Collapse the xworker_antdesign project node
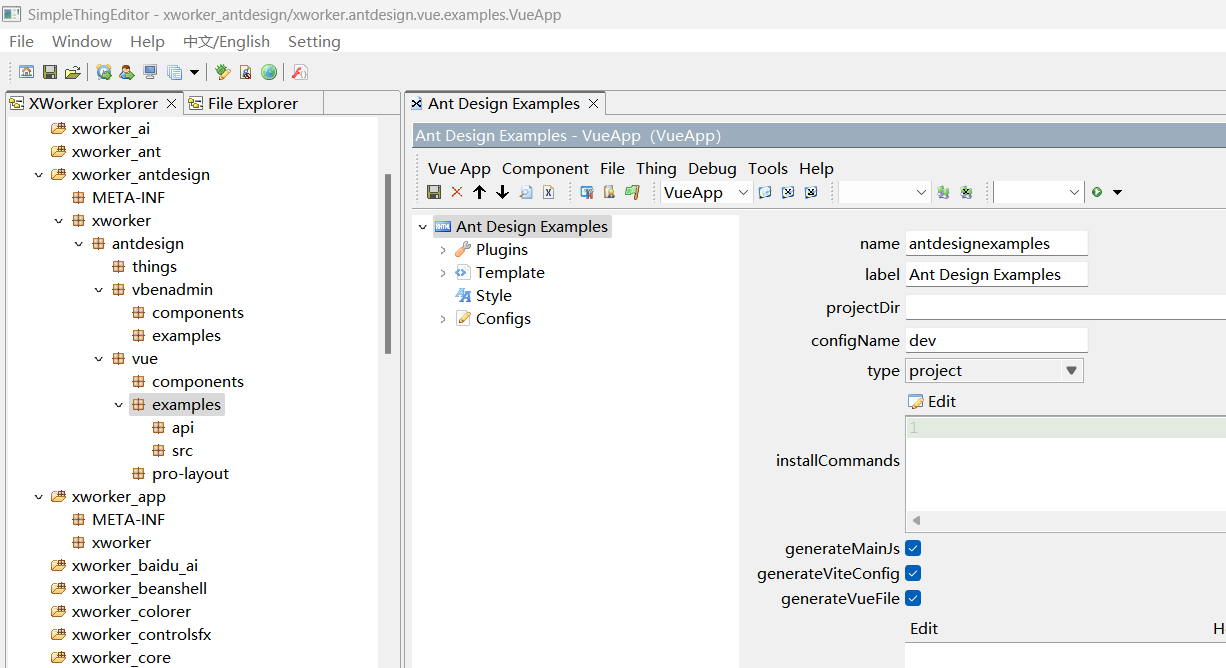1226x668 pixels. pyautogui.click(x=39, y=175)
